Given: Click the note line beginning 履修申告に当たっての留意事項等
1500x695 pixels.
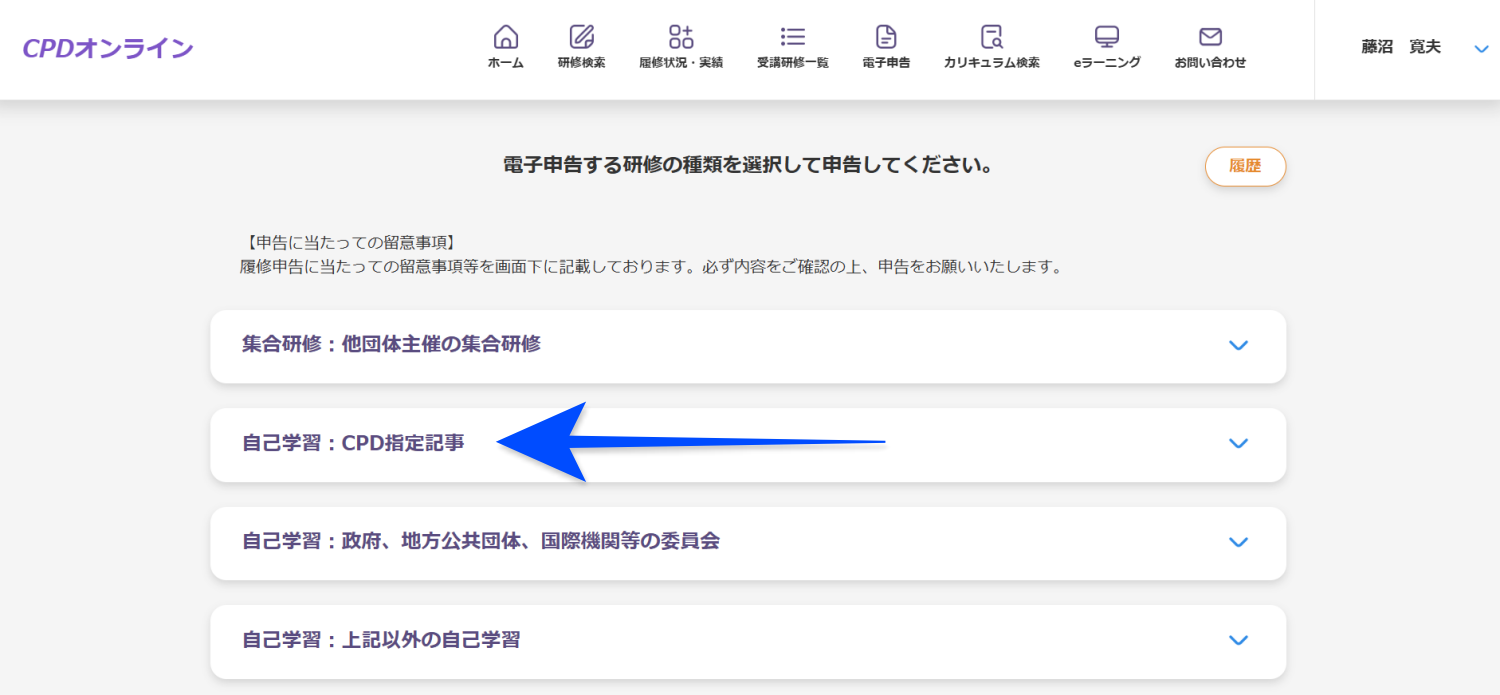Looking at the screenshot, I should click(x=650, y=267).
